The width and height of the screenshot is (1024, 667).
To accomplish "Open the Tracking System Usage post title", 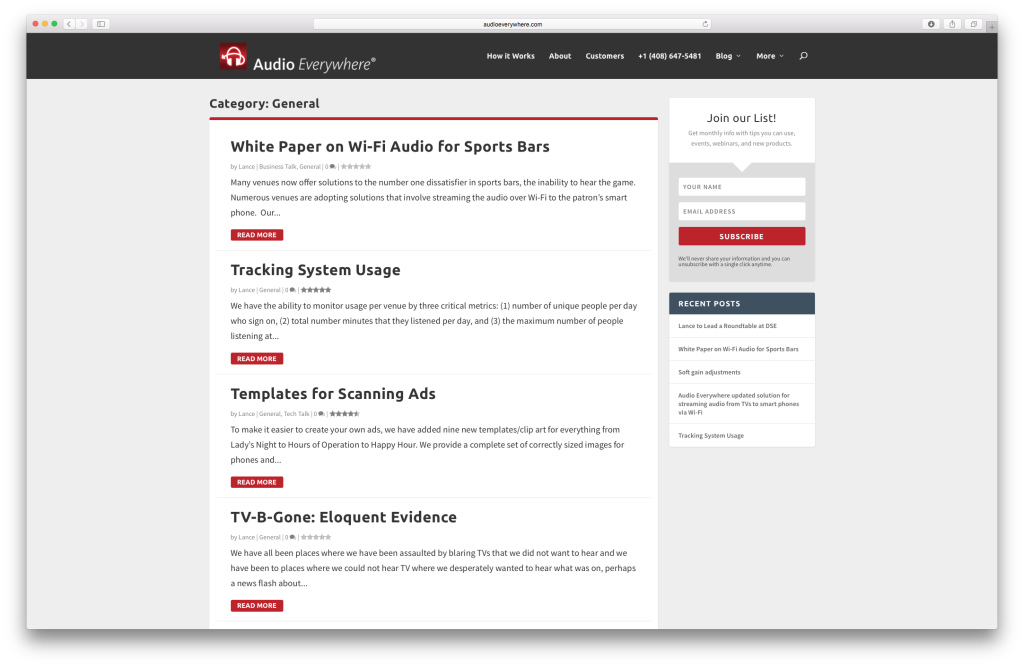I will pyautogui.click(x=315, y=270).
